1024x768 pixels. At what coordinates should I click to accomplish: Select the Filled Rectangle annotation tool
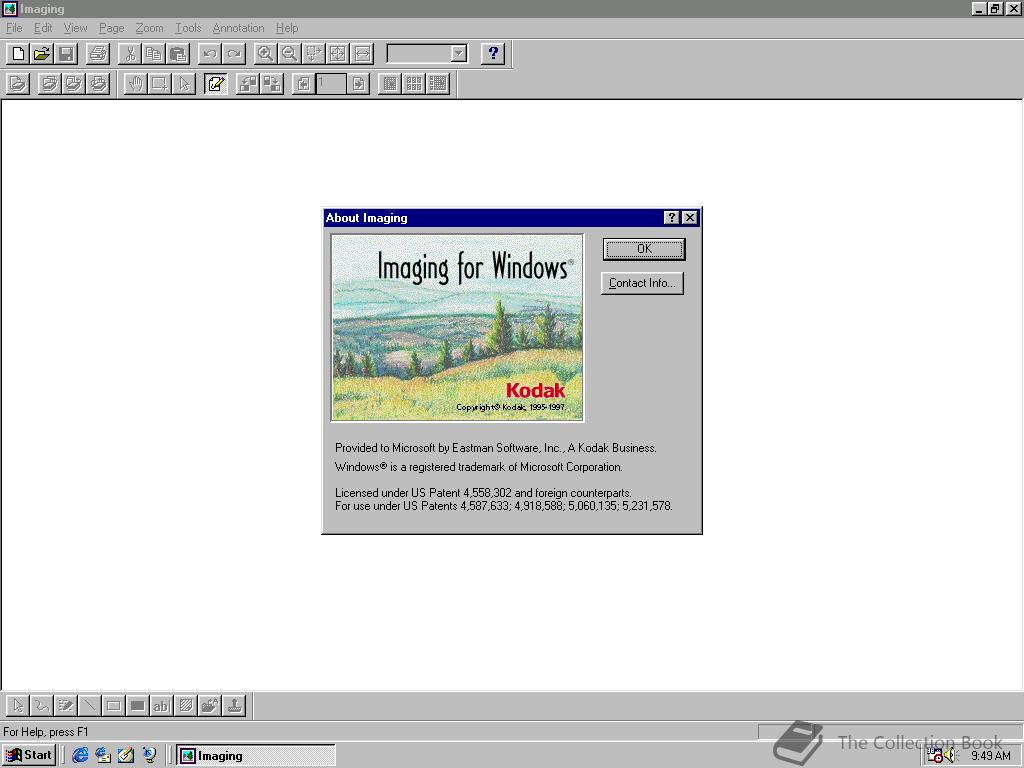[138, 705]
